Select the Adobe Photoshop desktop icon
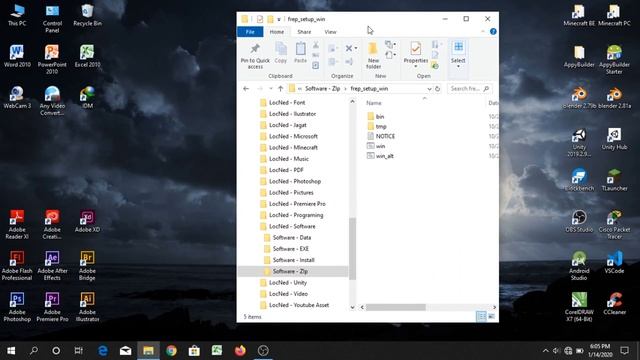This screenshot has height=360, width=640. click(17, 307)
